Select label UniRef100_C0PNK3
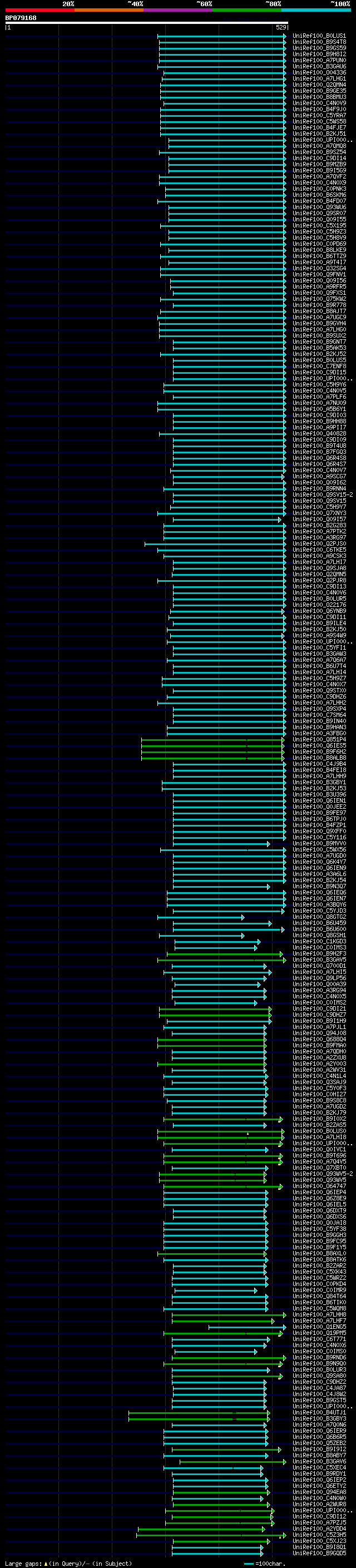The image size is (356, 1568). pyautogui.click(x=319, y=189)
